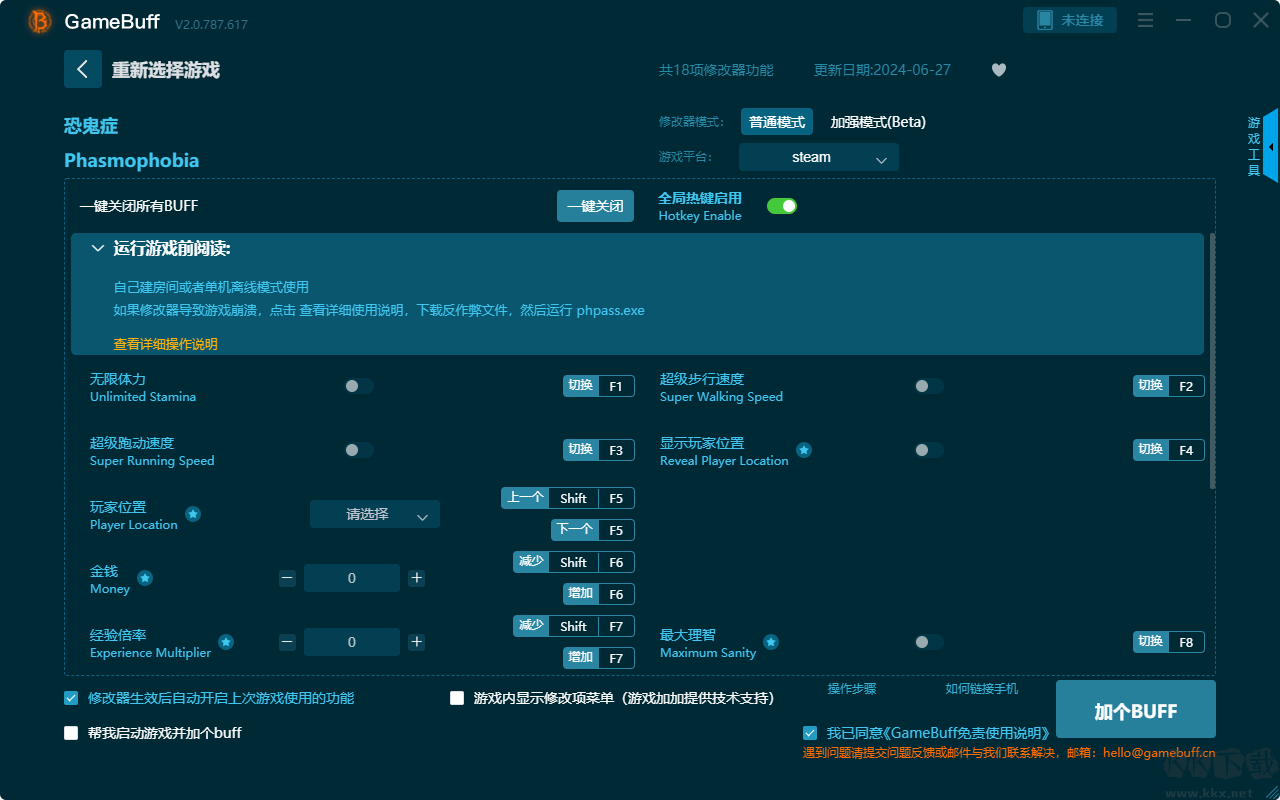
Task: Go back using the left arrow button
Action: tap(83, 68)
